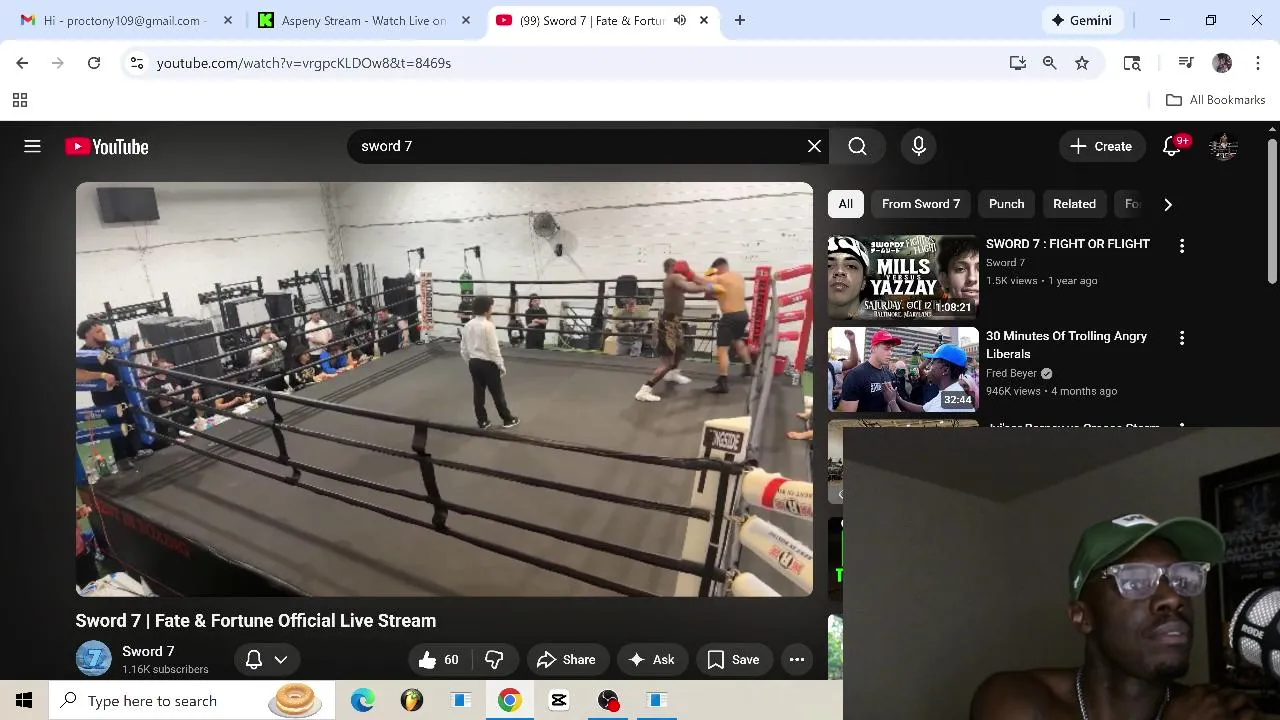1280x720 pixels.
Task: Go to YouTube home via logo
Action: [107, 147]
